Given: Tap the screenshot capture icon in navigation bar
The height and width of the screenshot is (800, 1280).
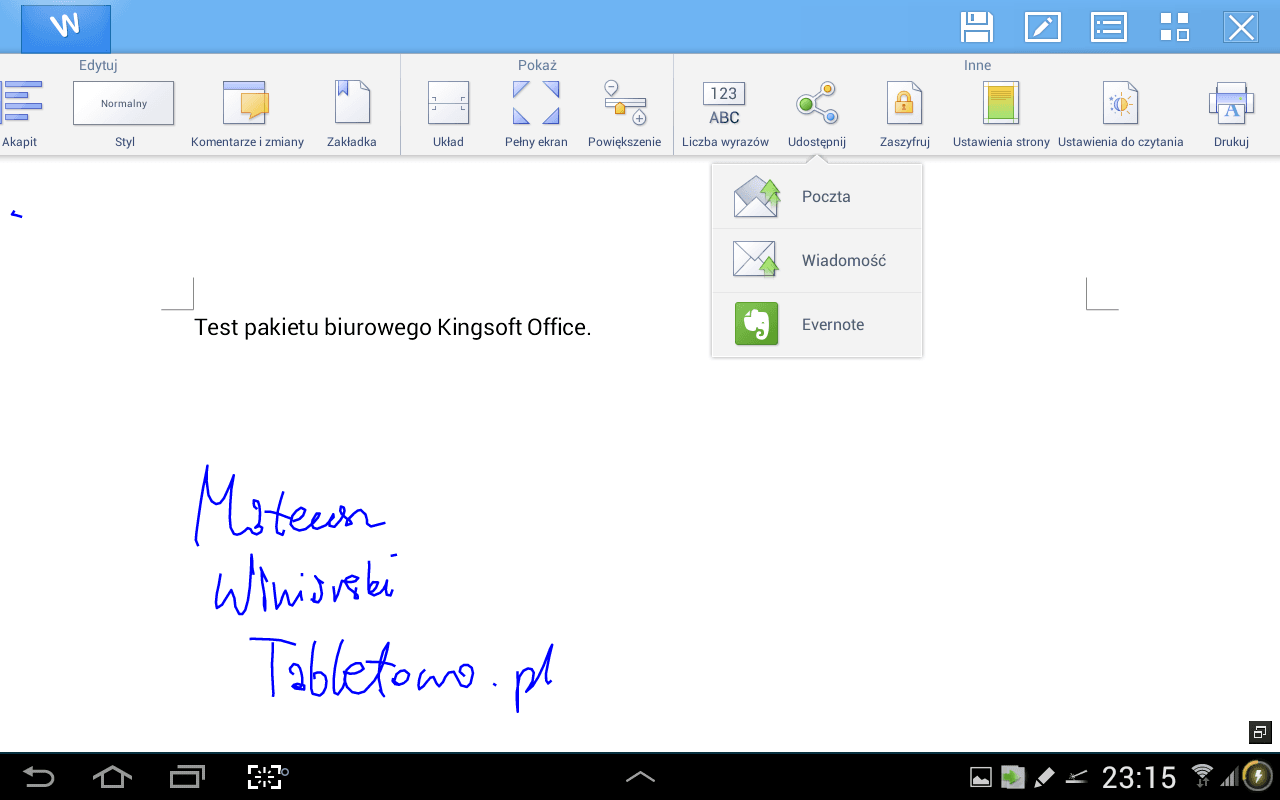Looking at the screenshot, I should pos(266,777).
